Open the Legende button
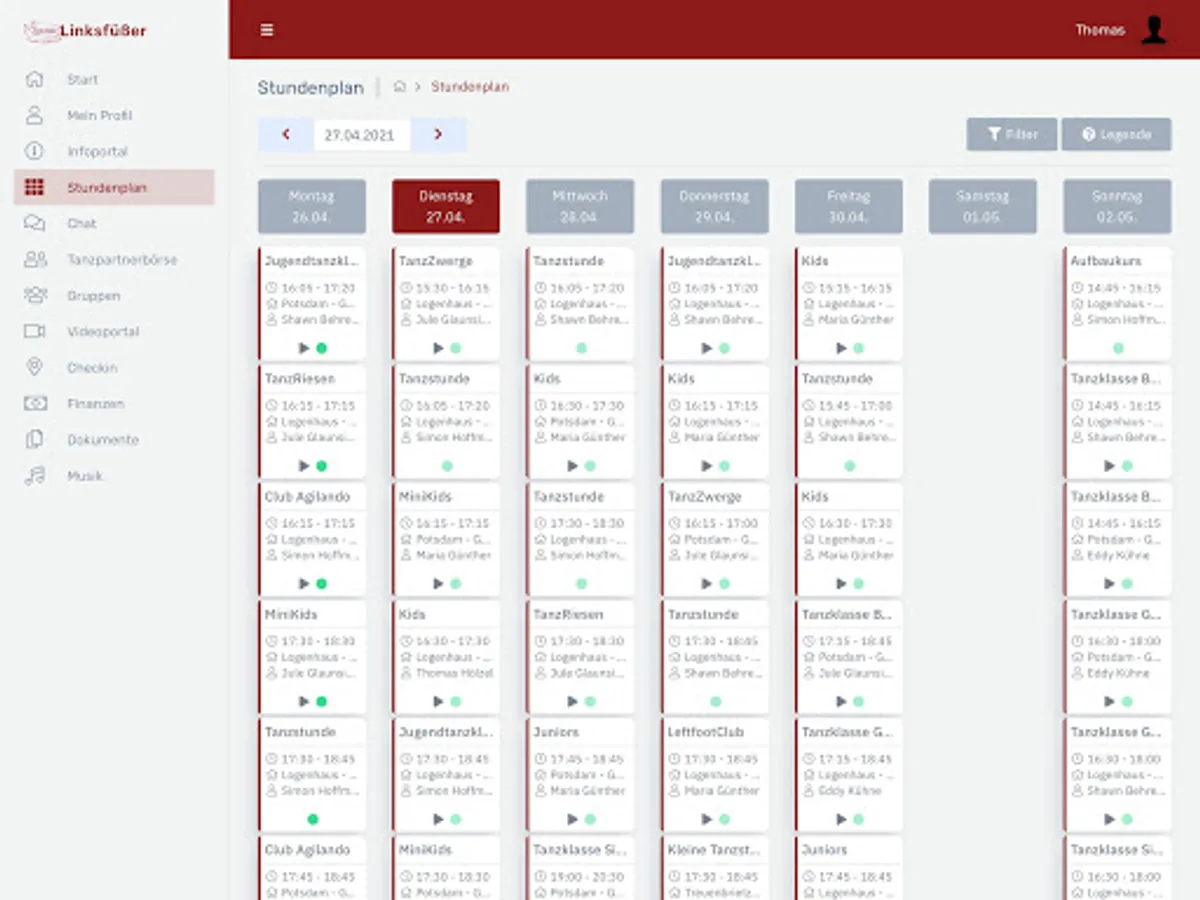Viewport: 1200px width, 900px height. point(1116,135)
